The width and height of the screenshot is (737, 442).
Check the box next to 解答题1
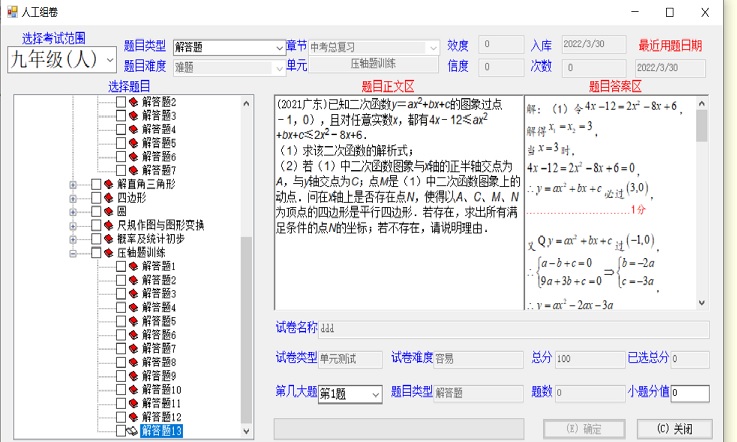[x=121, y=266]
